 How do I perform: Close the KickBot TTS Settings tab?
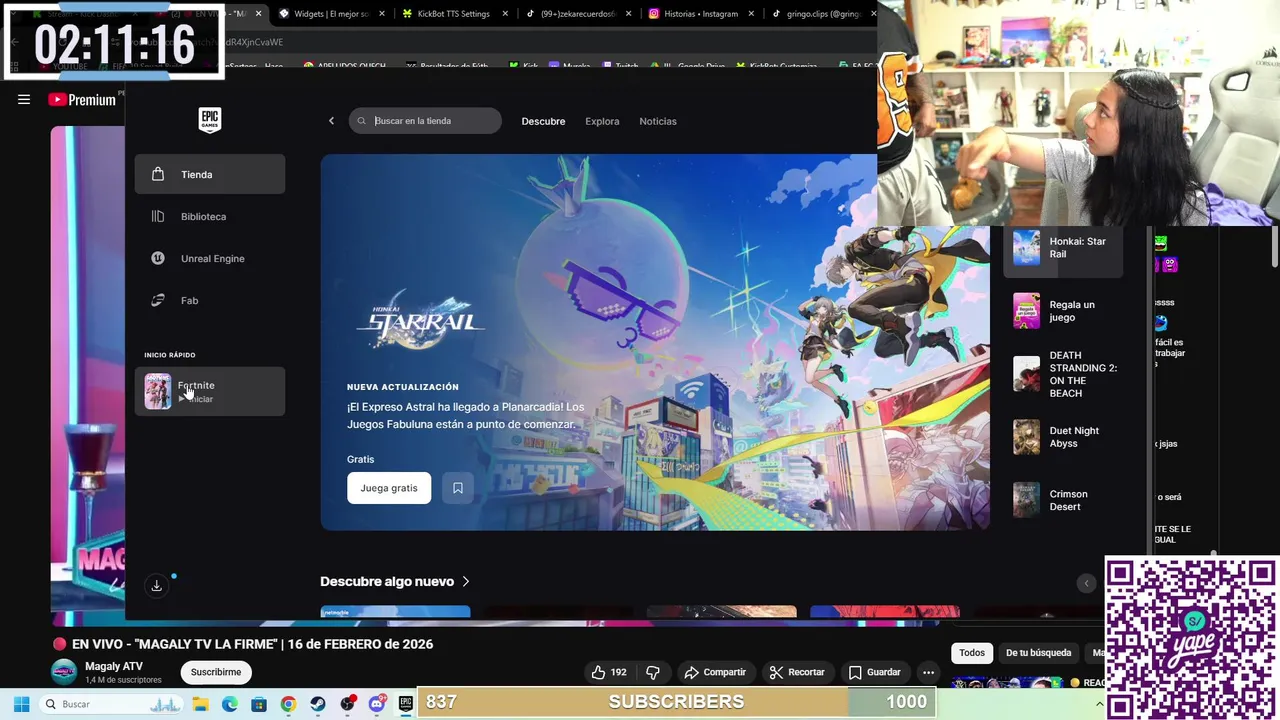[x=505, y=14]
